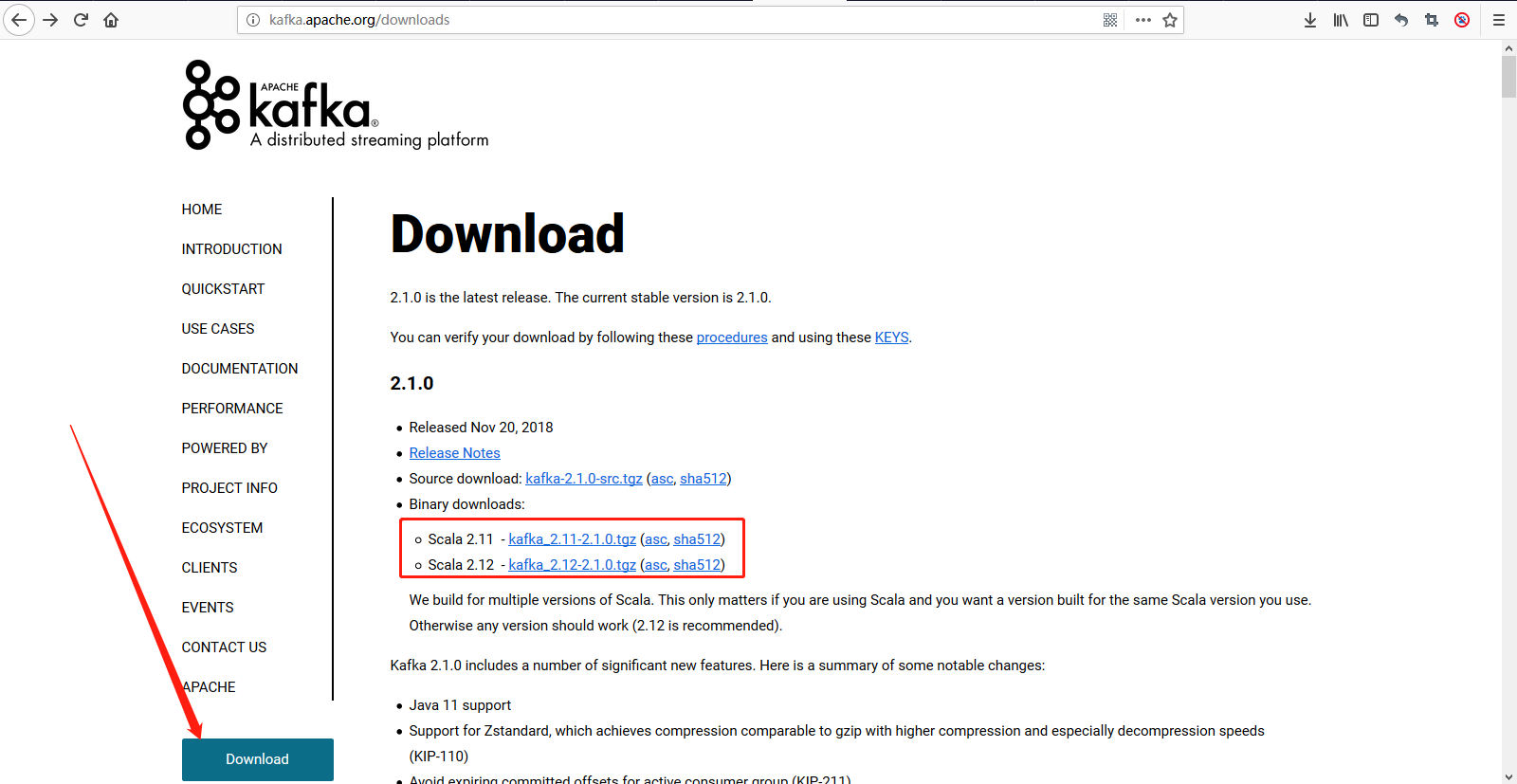This screenshot has height=784, width=1517.
Task: Open the USE CASES navigation item
Action: (x=218, y=329)
